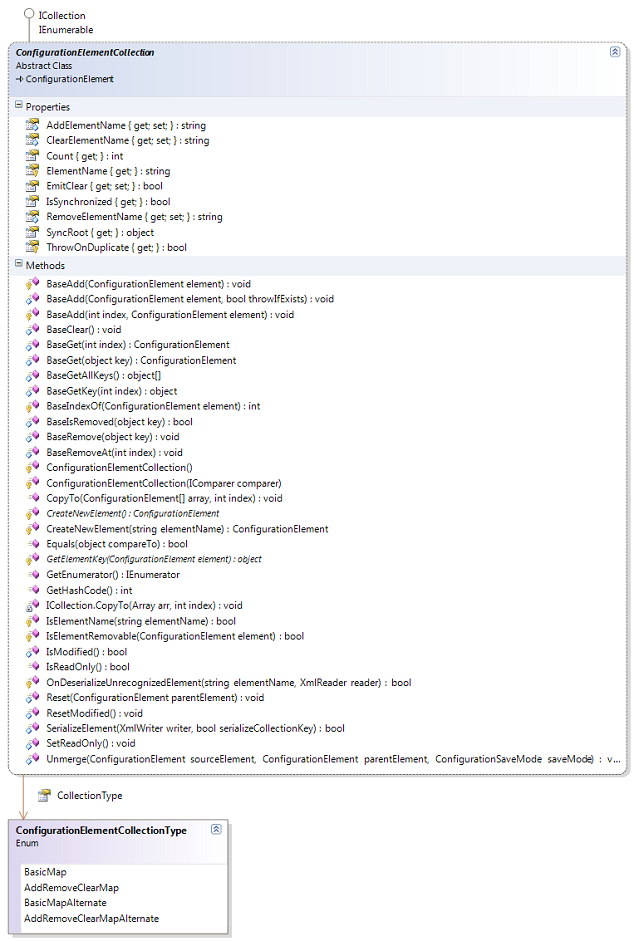
Task: Click the IsSynchronized property icon
Action: pos(32,201)
